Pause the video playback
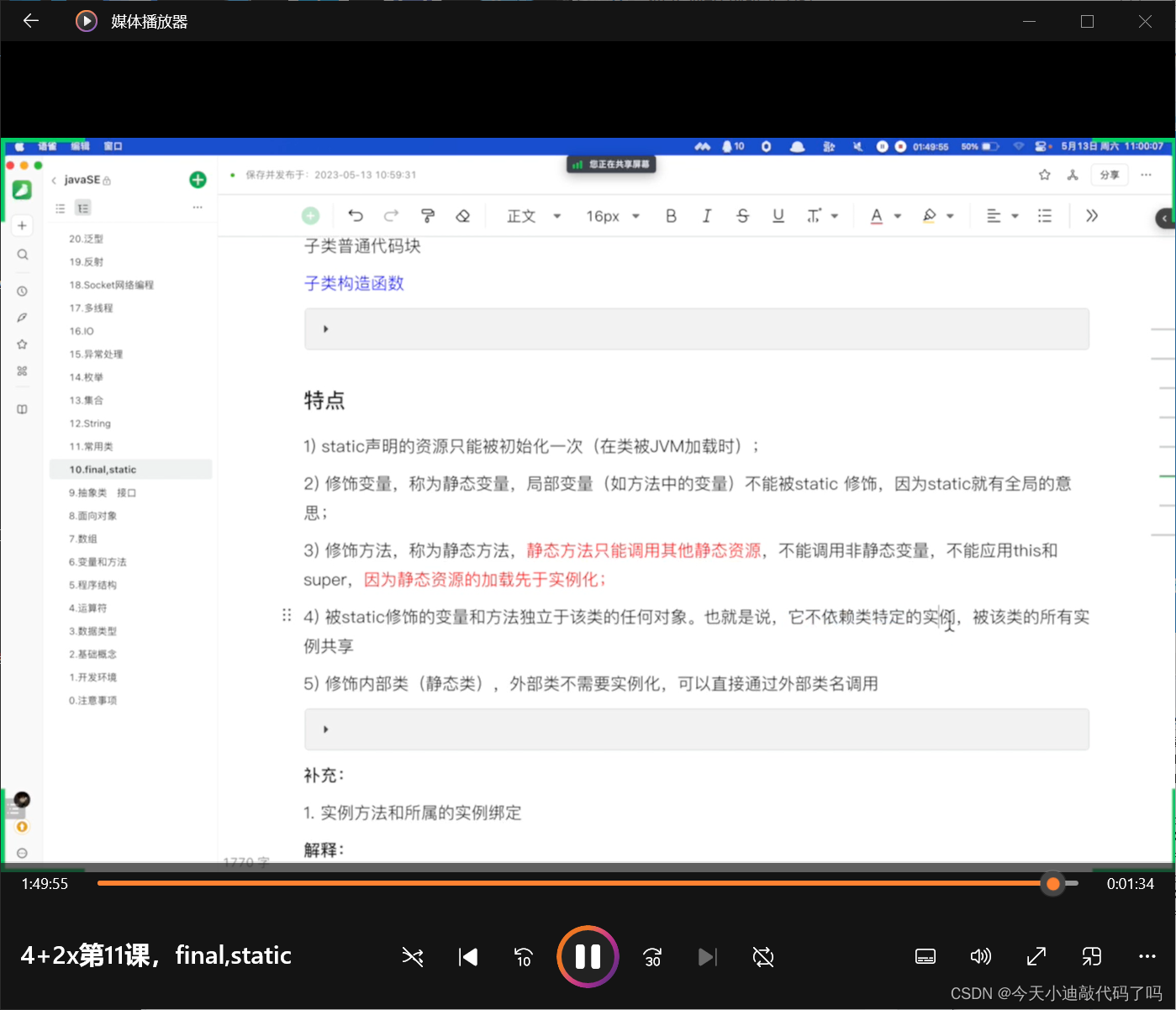The image size is (1176, 1010). [588, 956]
